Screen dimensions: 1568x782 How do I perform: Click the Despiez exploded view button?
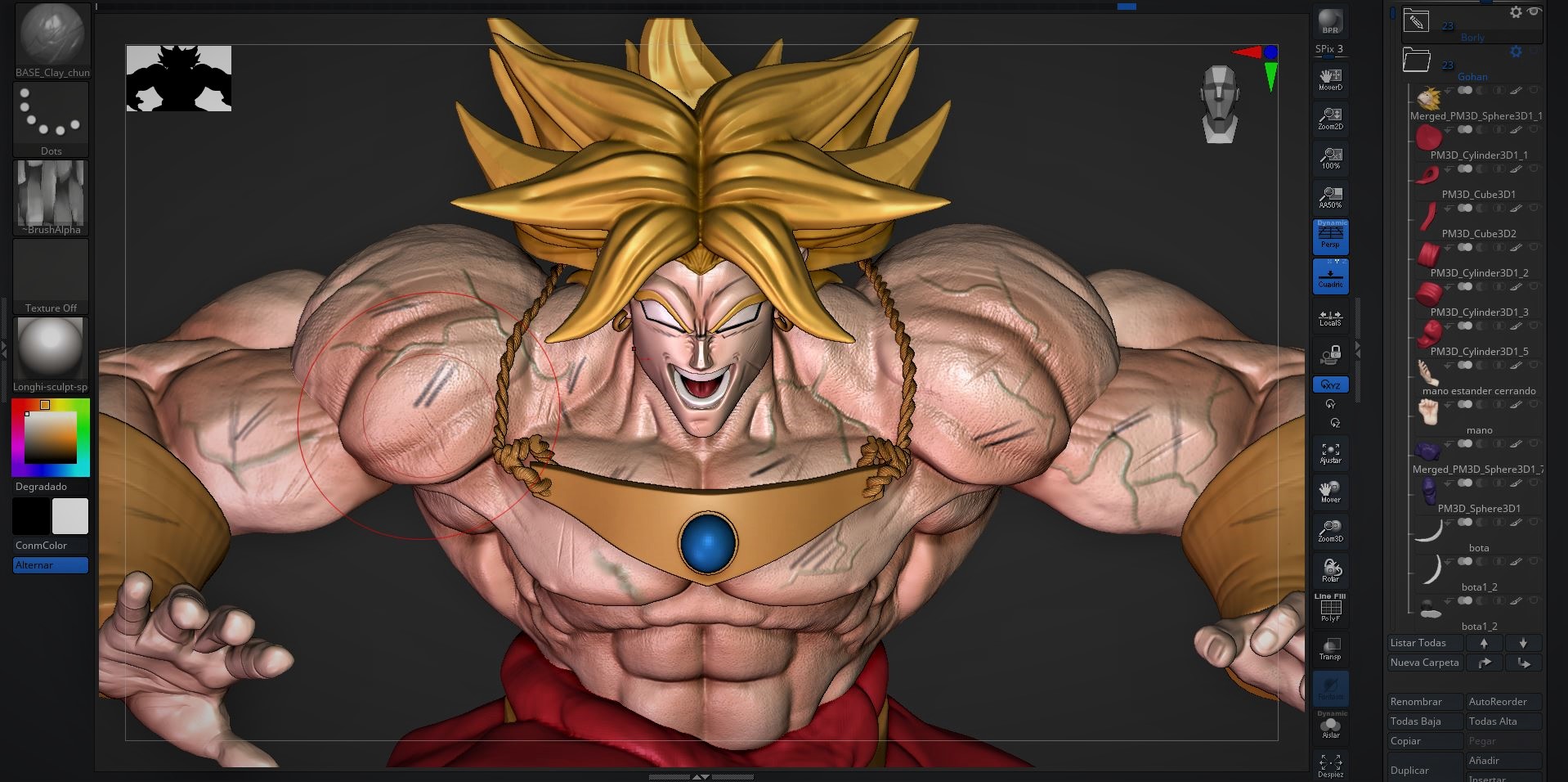[1330, 766]
